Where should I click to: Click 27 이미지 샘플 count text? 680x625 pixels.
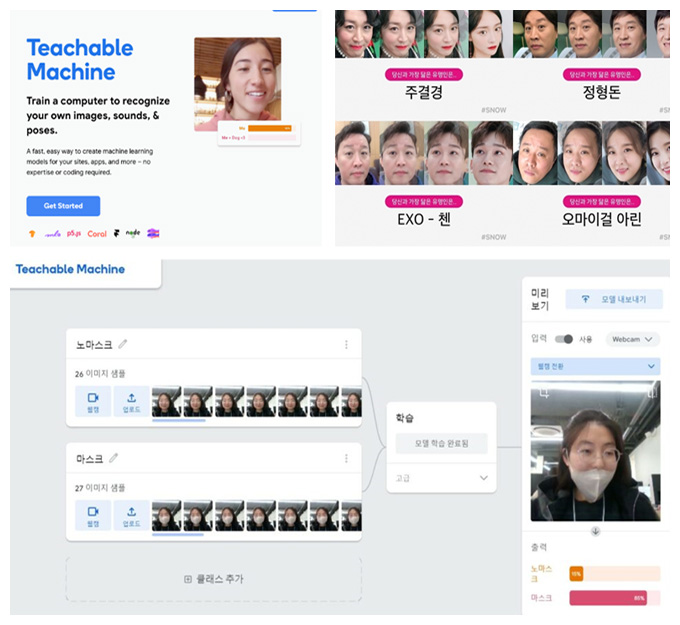[100, 488]
